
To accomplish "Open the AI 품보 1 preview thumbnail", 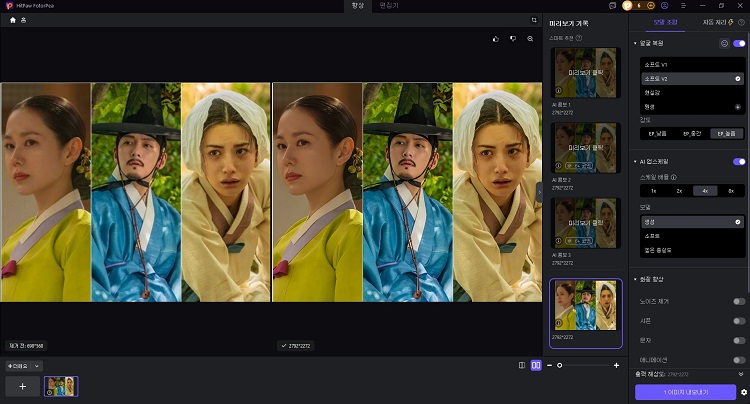I will 585,72.
